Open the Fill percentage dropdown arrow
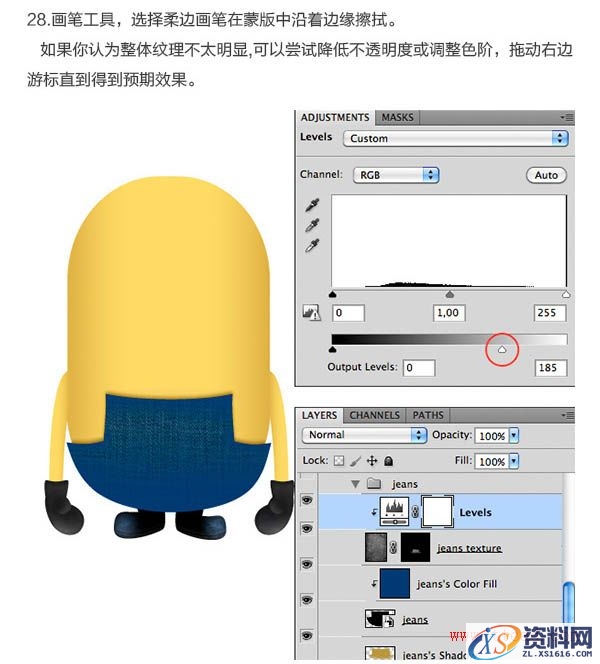This screenshot has width=600, height=664. 514,461
